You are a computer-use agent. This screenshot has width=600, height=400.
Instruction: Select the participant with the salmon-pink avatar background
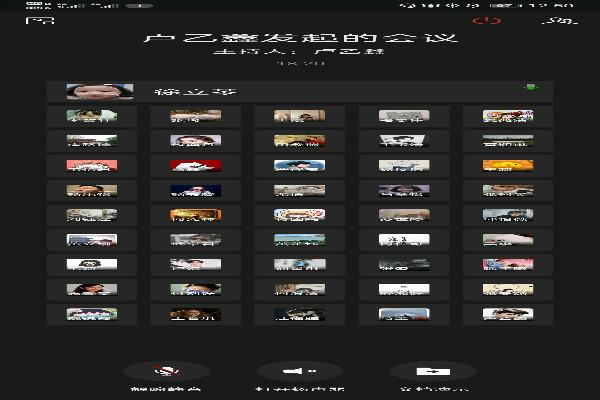[92, 165]
